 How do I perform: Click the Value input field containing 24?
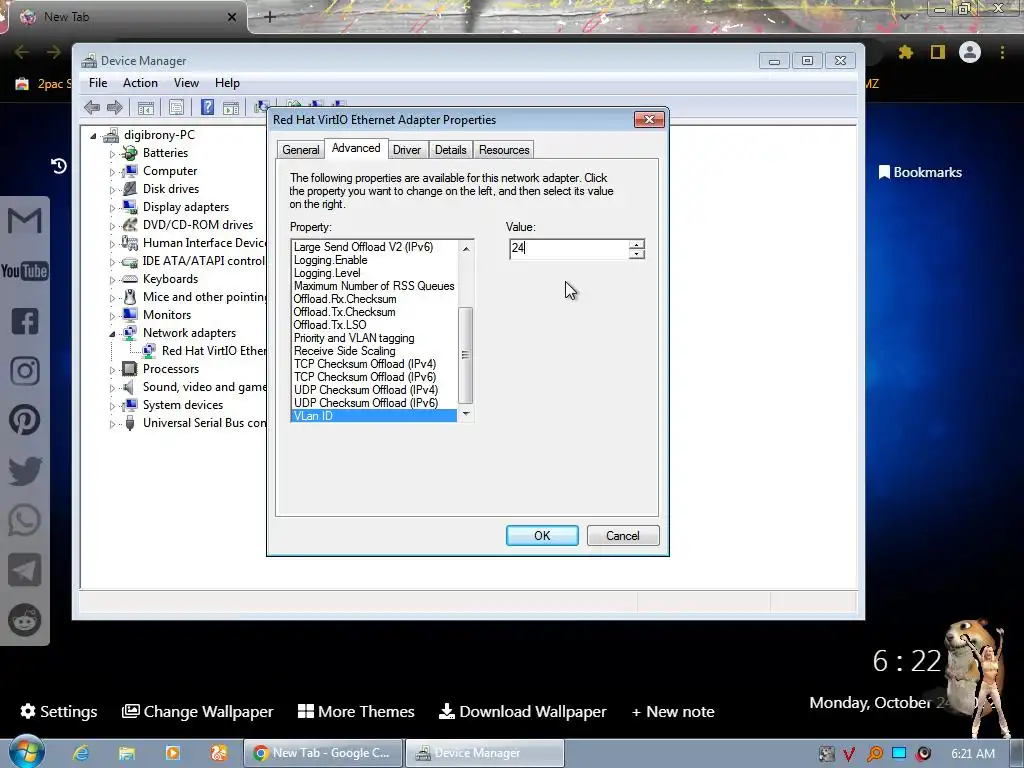pos(569,248)
